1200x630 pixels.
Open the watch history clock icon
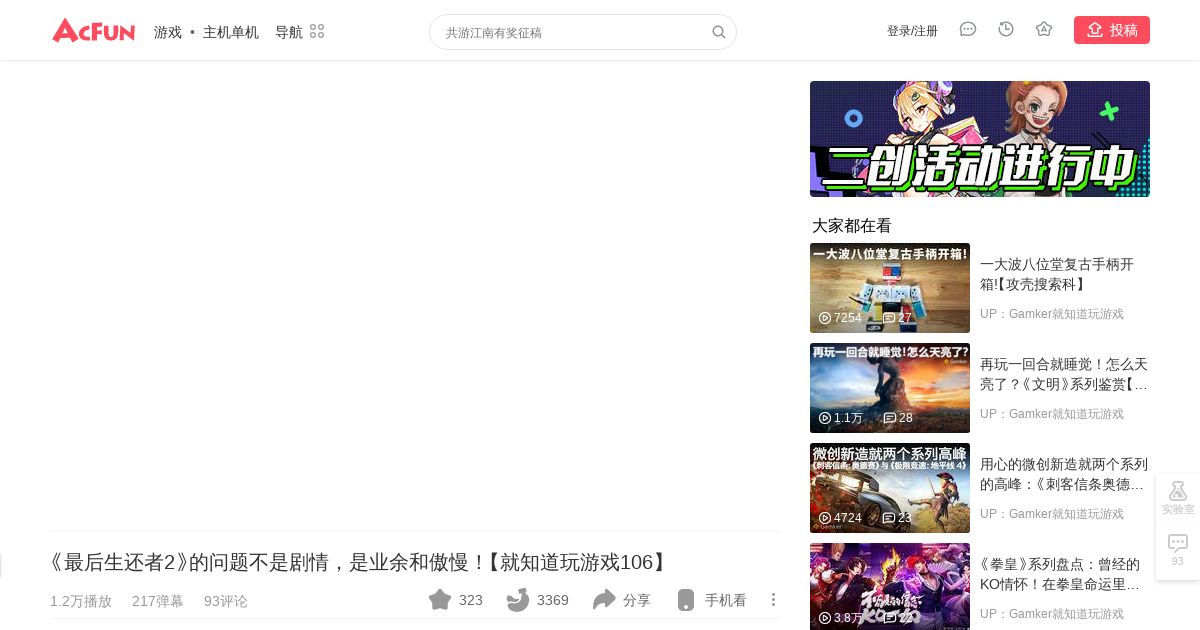[x=1006, y=30]
